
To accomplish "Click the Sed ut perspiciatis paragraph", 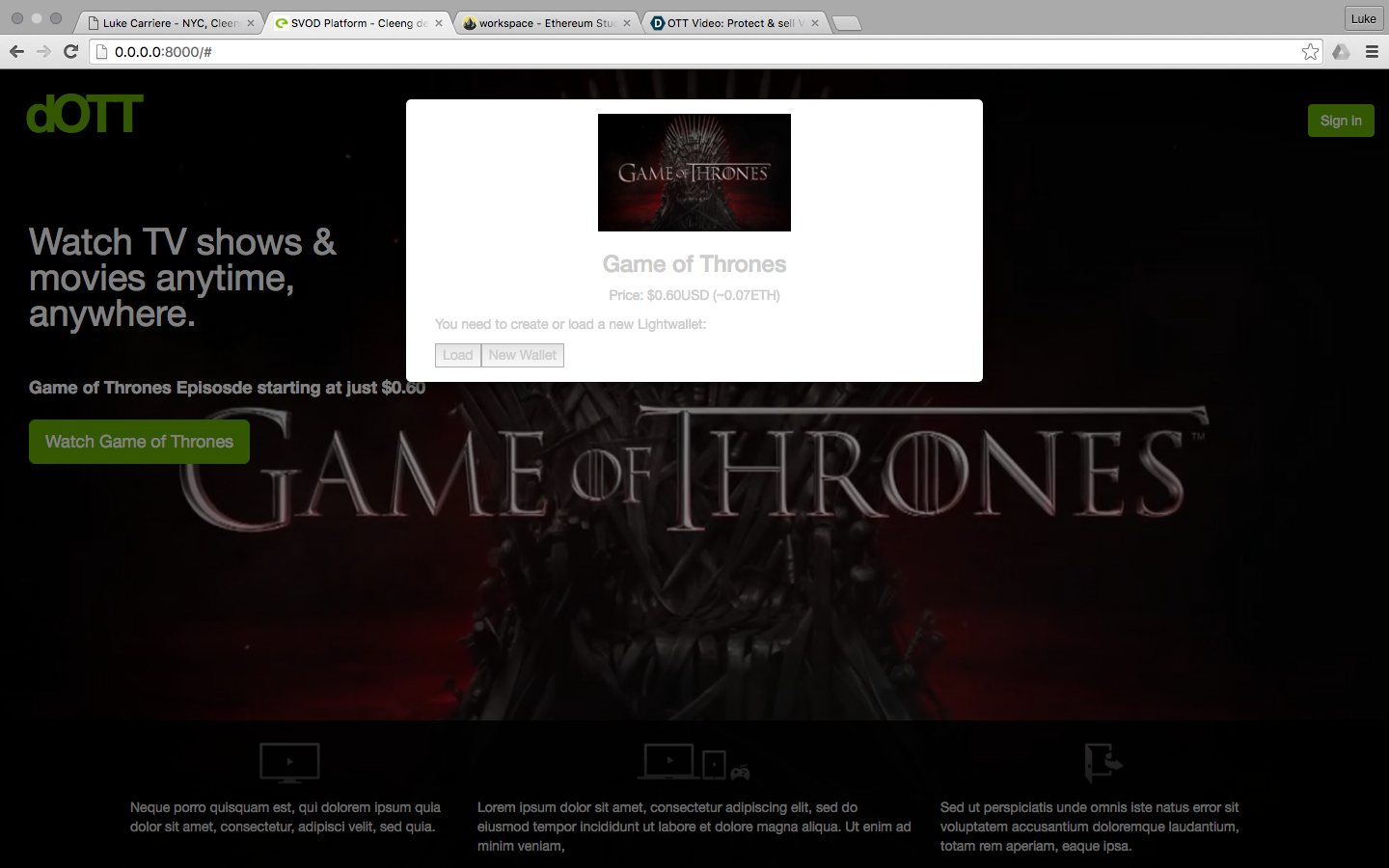I will (x=1090, y=827).
